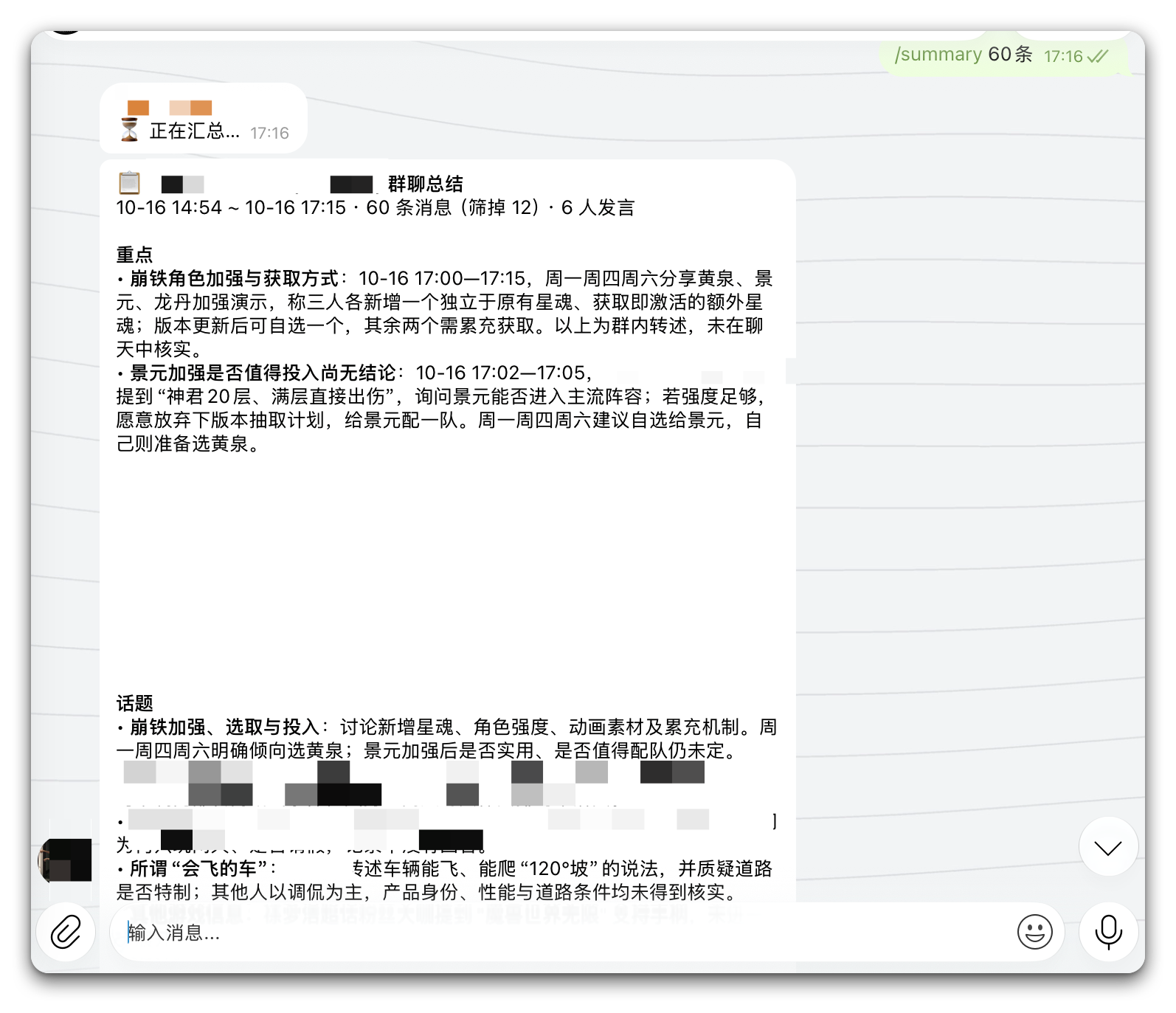Viewport: 1176px width, 1013px height.
Task: Open the emoji picker smiley icon
Action: (1034, 932)
